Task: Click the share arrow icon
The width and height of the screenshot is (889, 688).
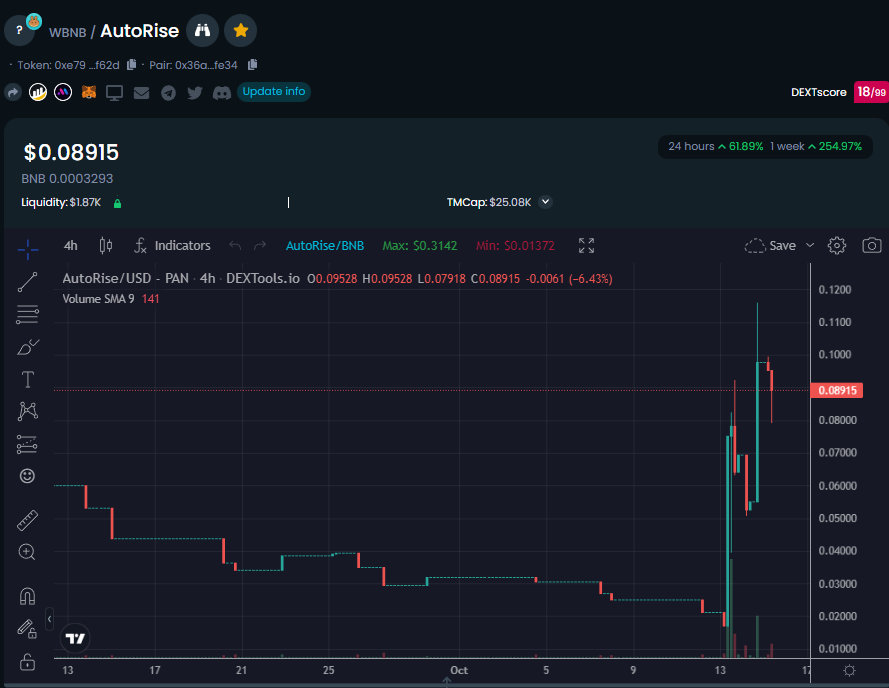Action: 13,92
